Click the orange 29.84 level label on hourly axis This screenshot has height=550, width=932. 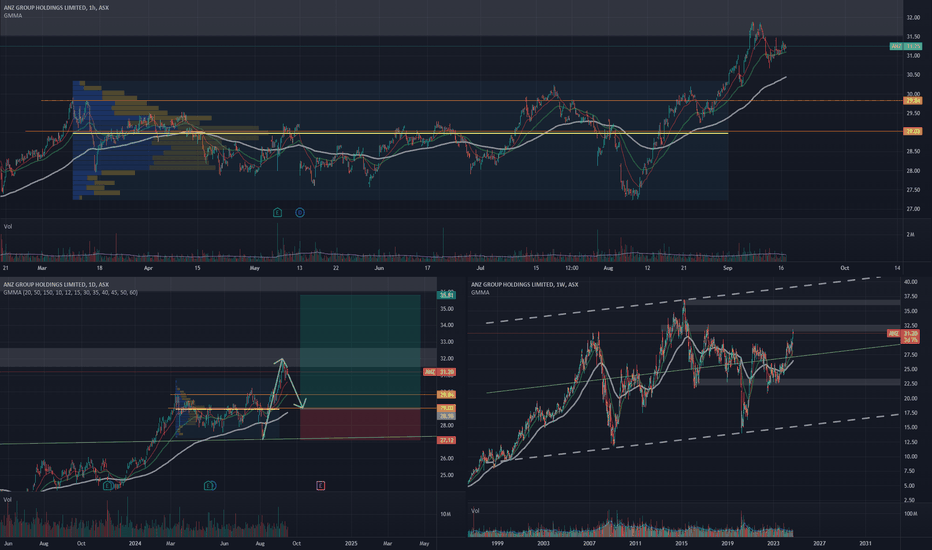(x=912, y=100)
